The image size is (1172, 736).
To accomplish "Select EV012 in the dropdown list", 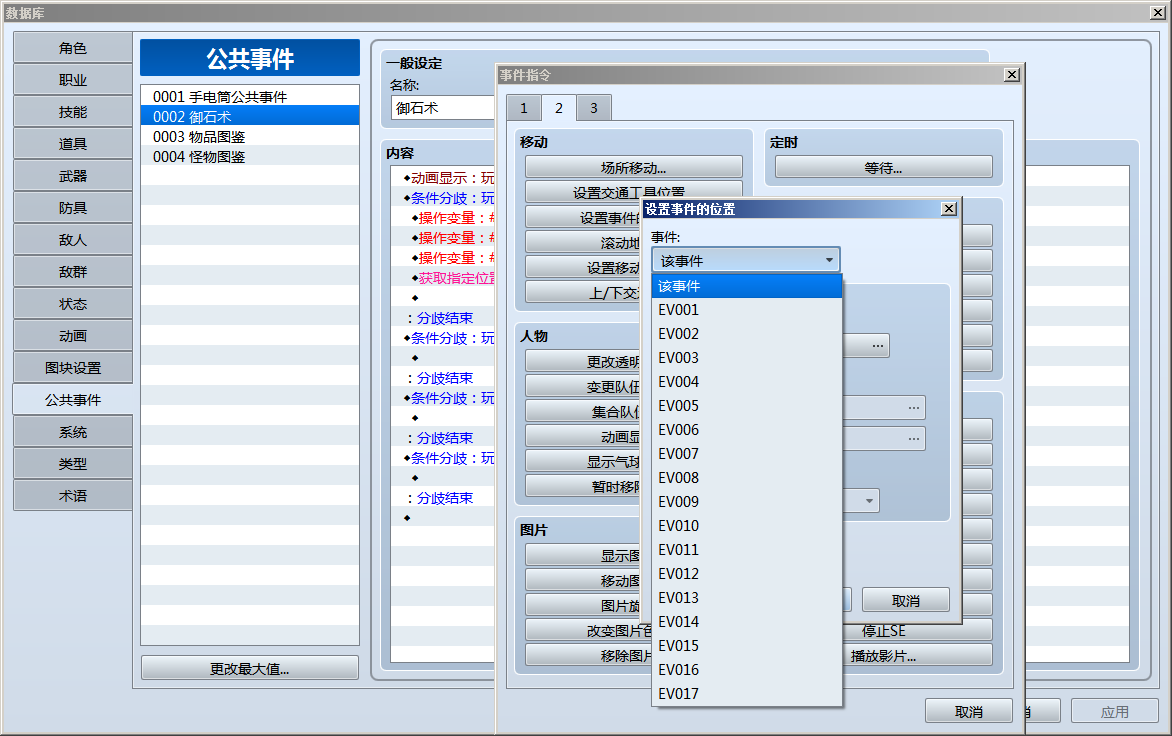I will tap(747, 574).
